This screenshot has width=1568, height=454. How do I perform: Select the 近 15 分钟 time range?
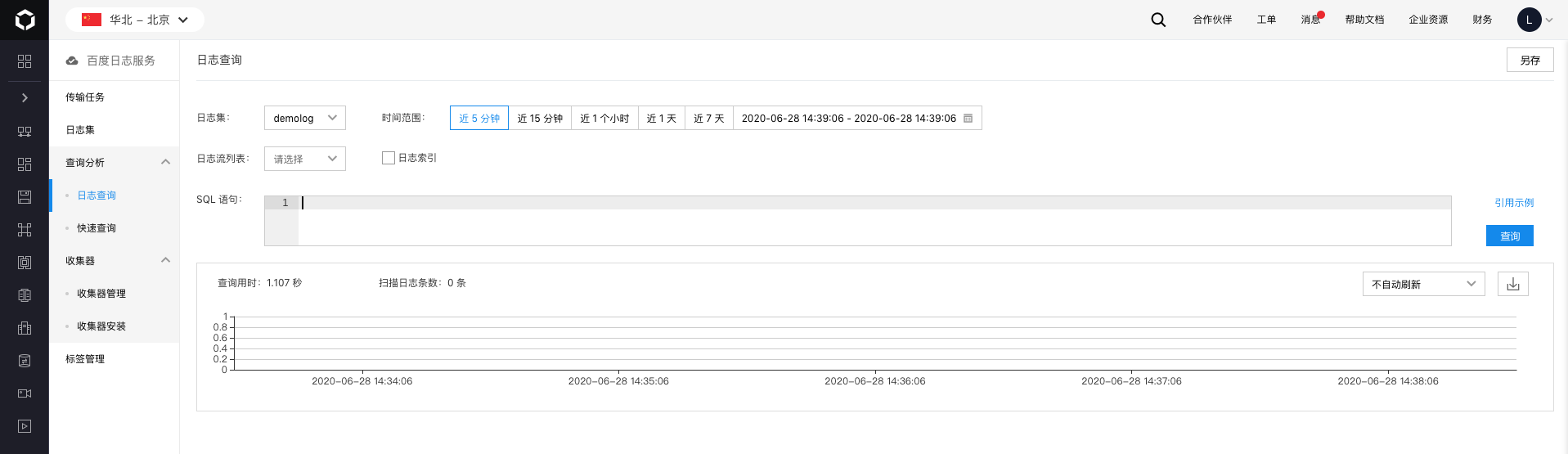coord(540,119)
